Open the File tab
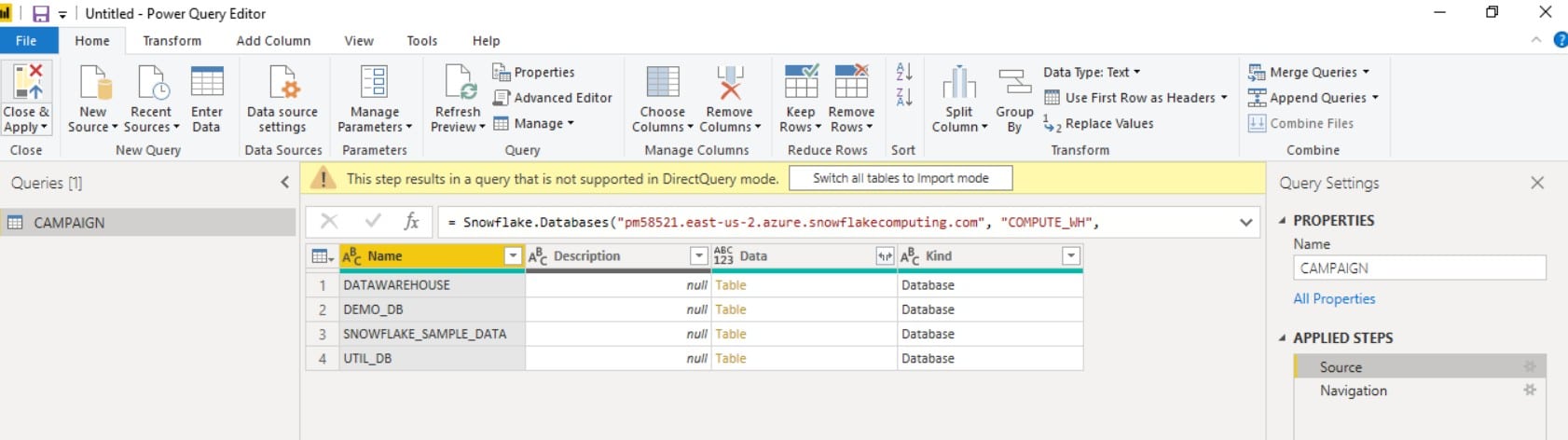This screenshot has width=1568, height=440. tap(27, 40)
